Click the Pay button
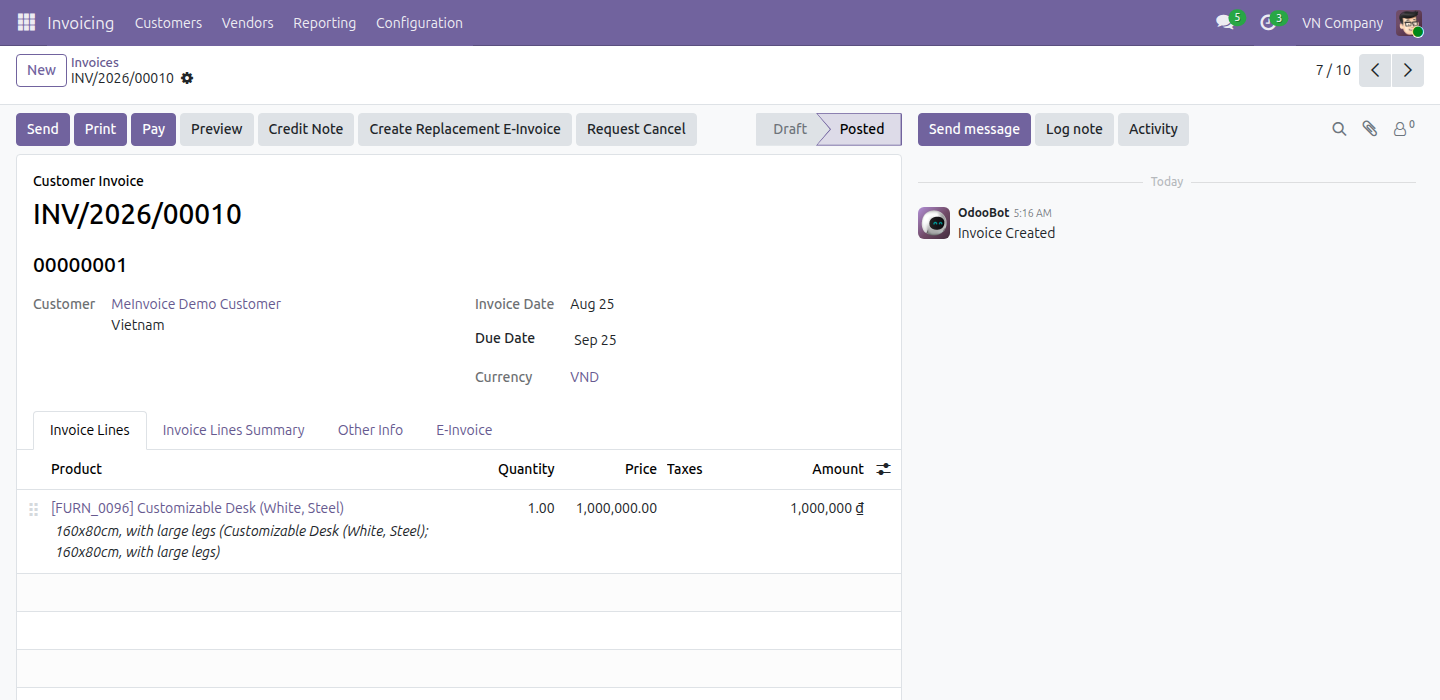The width and height of the screenshot is (1440, 700). tap(153, 129)
